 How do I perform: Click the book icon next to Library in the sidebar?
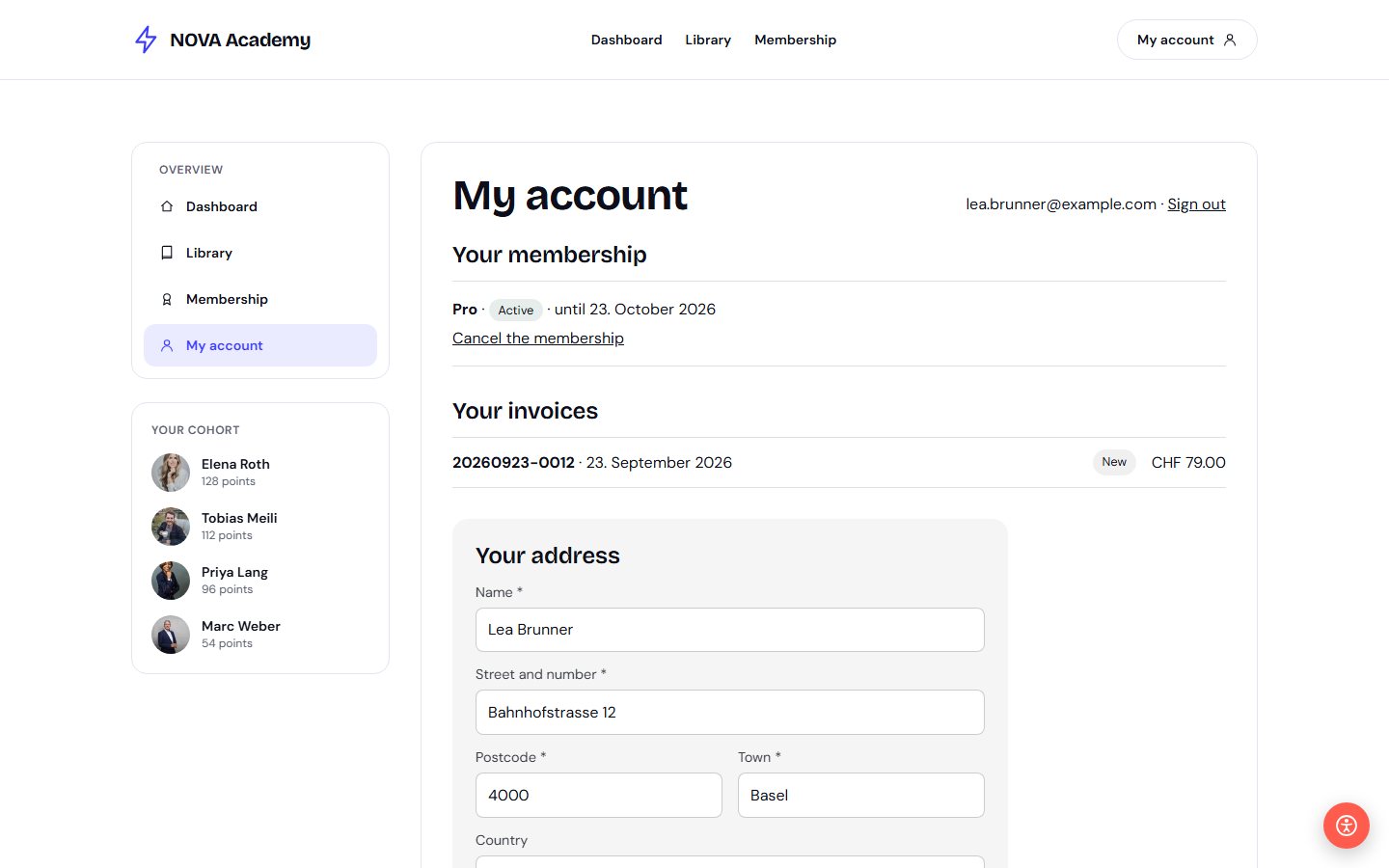click(167, 253)
